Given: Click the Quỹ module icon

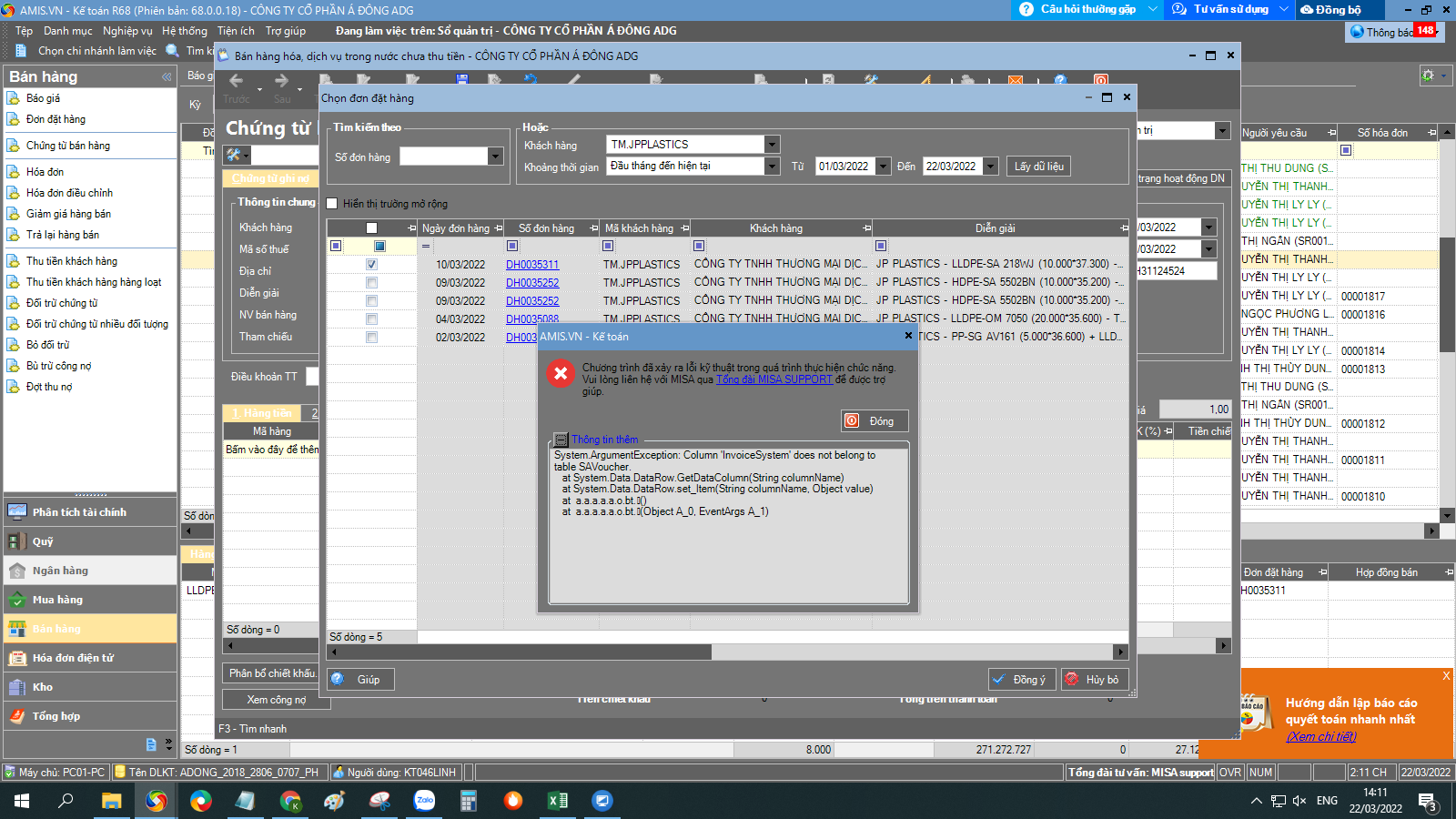Looking at the screenshot, I should 17,541.
